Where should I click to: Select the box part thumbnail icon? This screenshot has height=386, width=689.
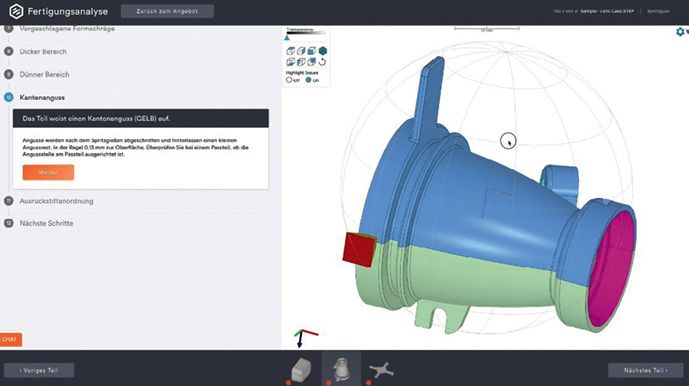point(301,369)
